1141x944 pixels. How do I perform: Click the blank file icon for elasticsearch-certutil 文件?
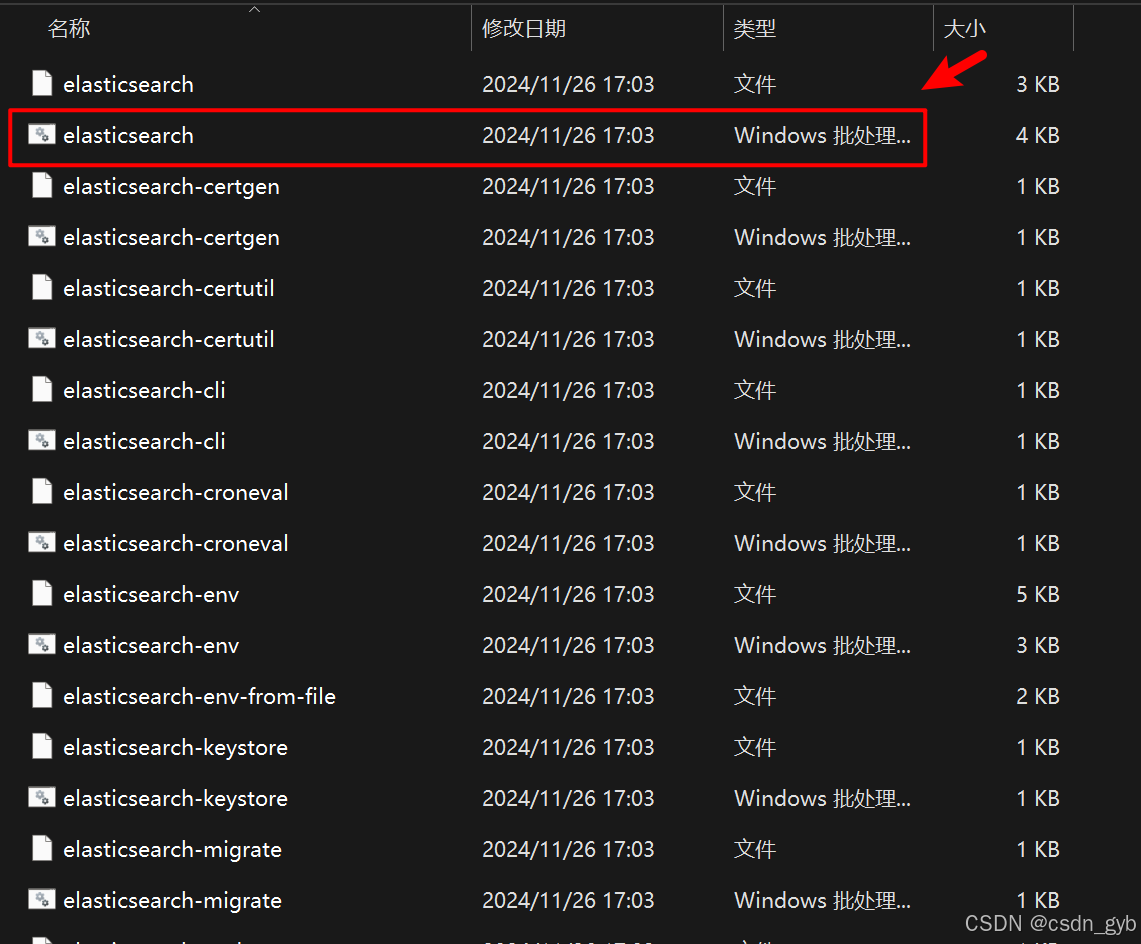tap(42, 287)
